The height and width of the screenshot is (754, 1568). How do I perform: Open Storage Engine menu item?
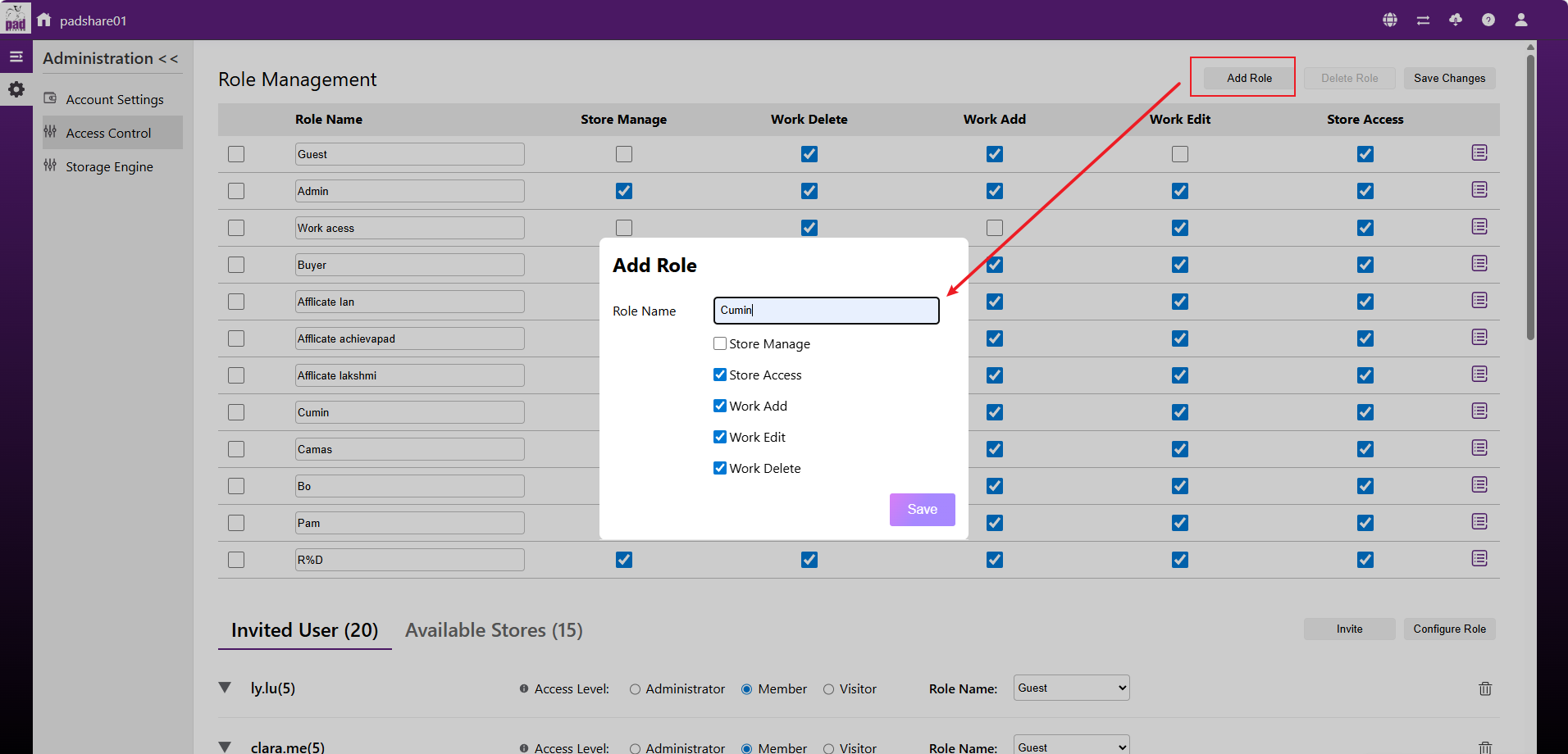pos(109,166)
